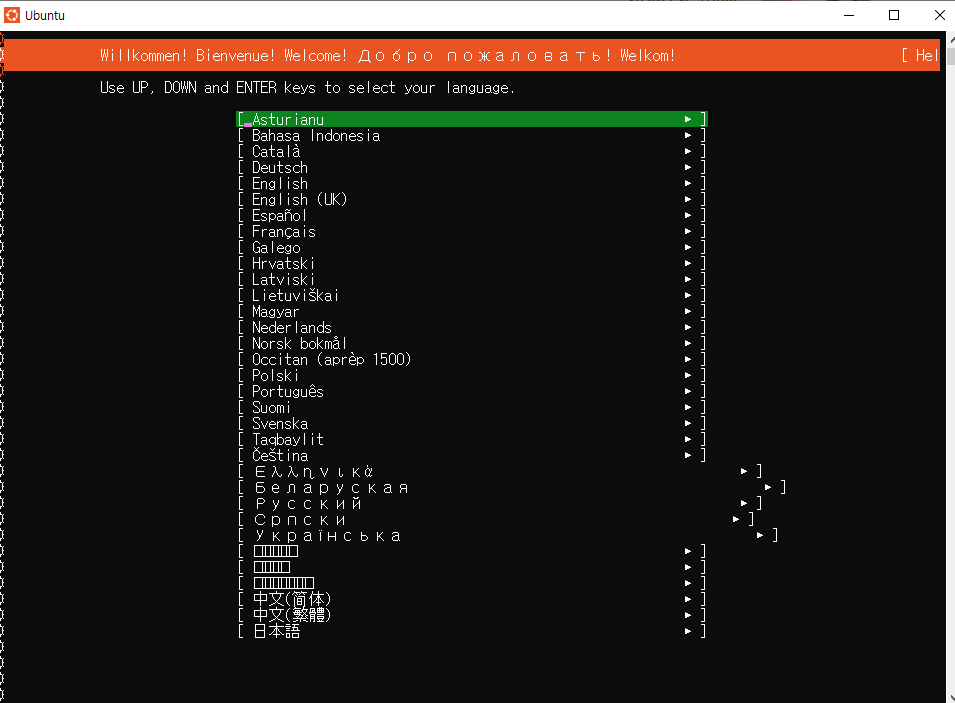Select Latviski language
This screenshot has height=703, width=955.
pos(472,279)
